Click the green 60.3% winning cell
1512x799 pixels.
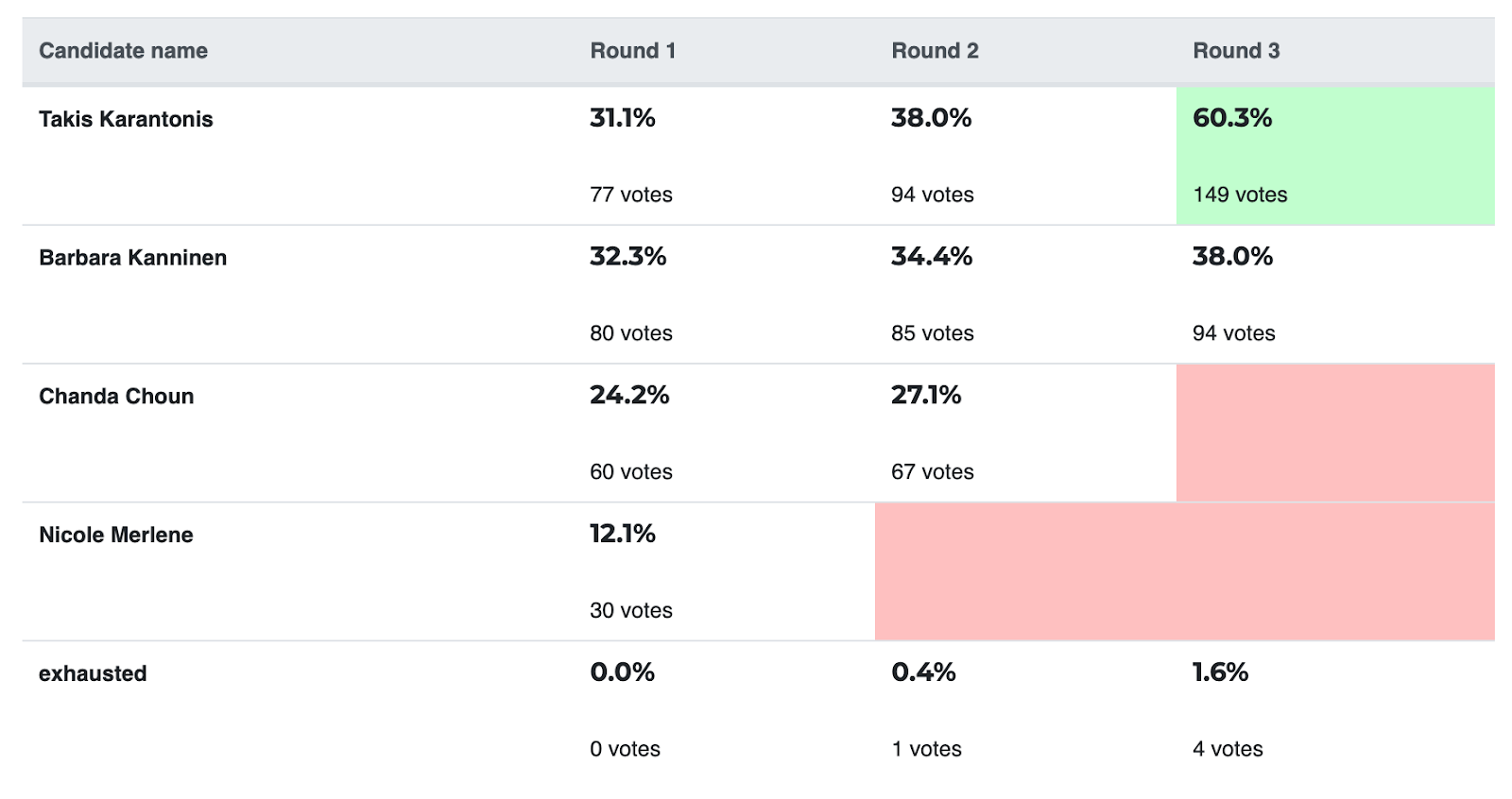tap(1334, 156)
